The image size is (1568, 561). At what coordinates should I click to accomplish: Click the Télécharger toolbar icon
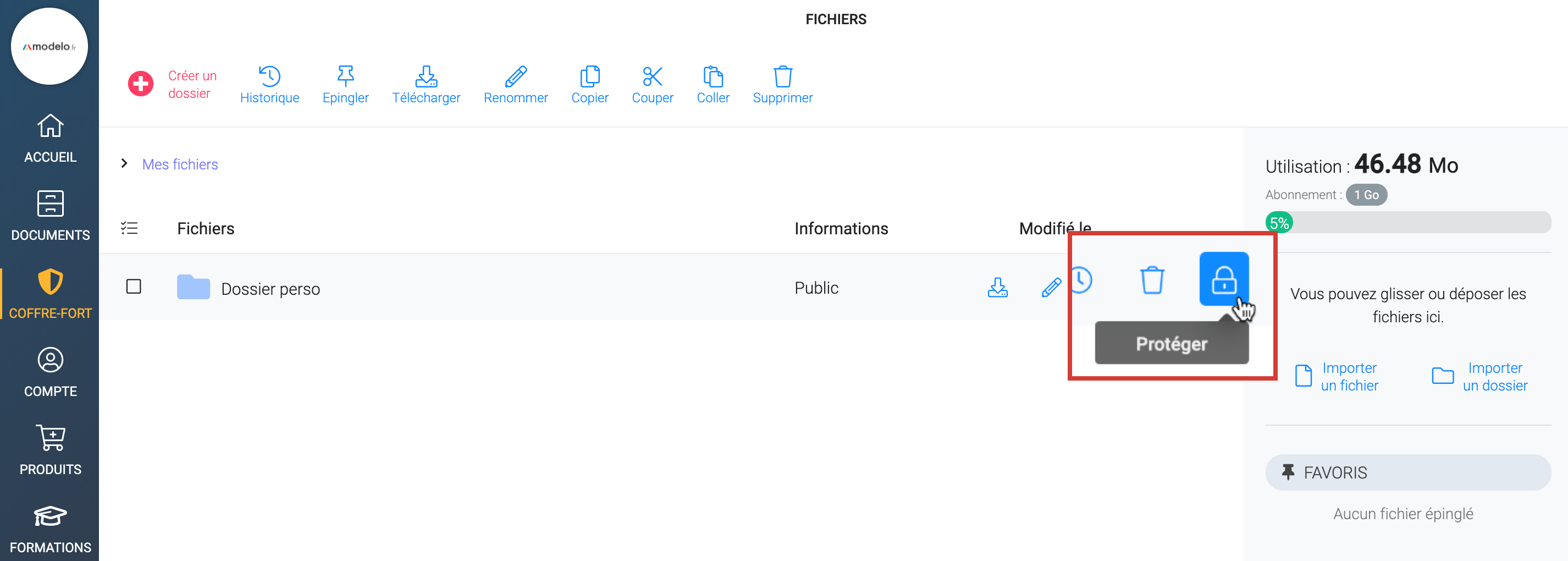click(426, 77)
